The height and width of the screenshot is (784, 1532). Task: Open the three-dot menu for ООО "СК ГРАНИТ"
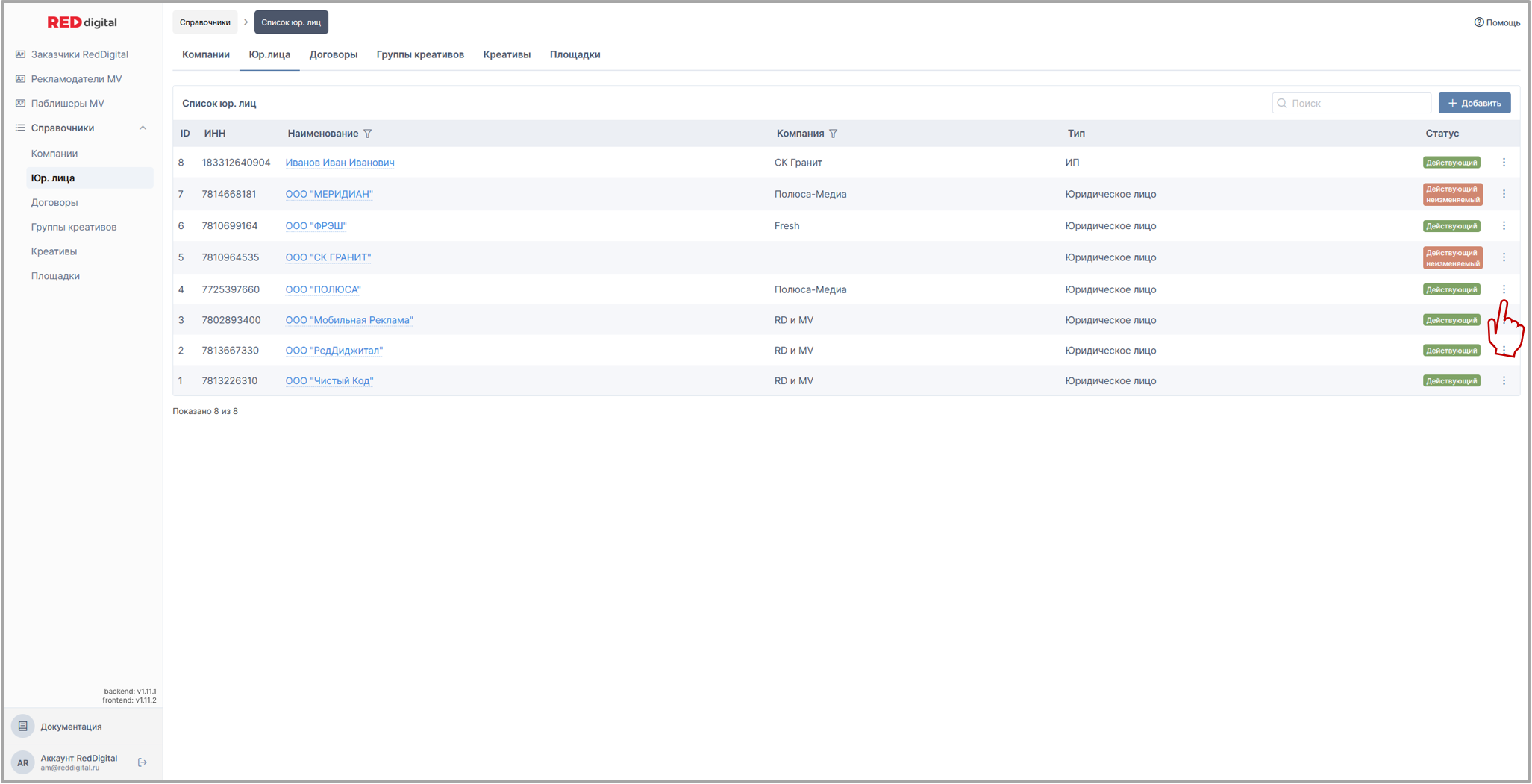pyautogui.click(x=1504, y=257)
